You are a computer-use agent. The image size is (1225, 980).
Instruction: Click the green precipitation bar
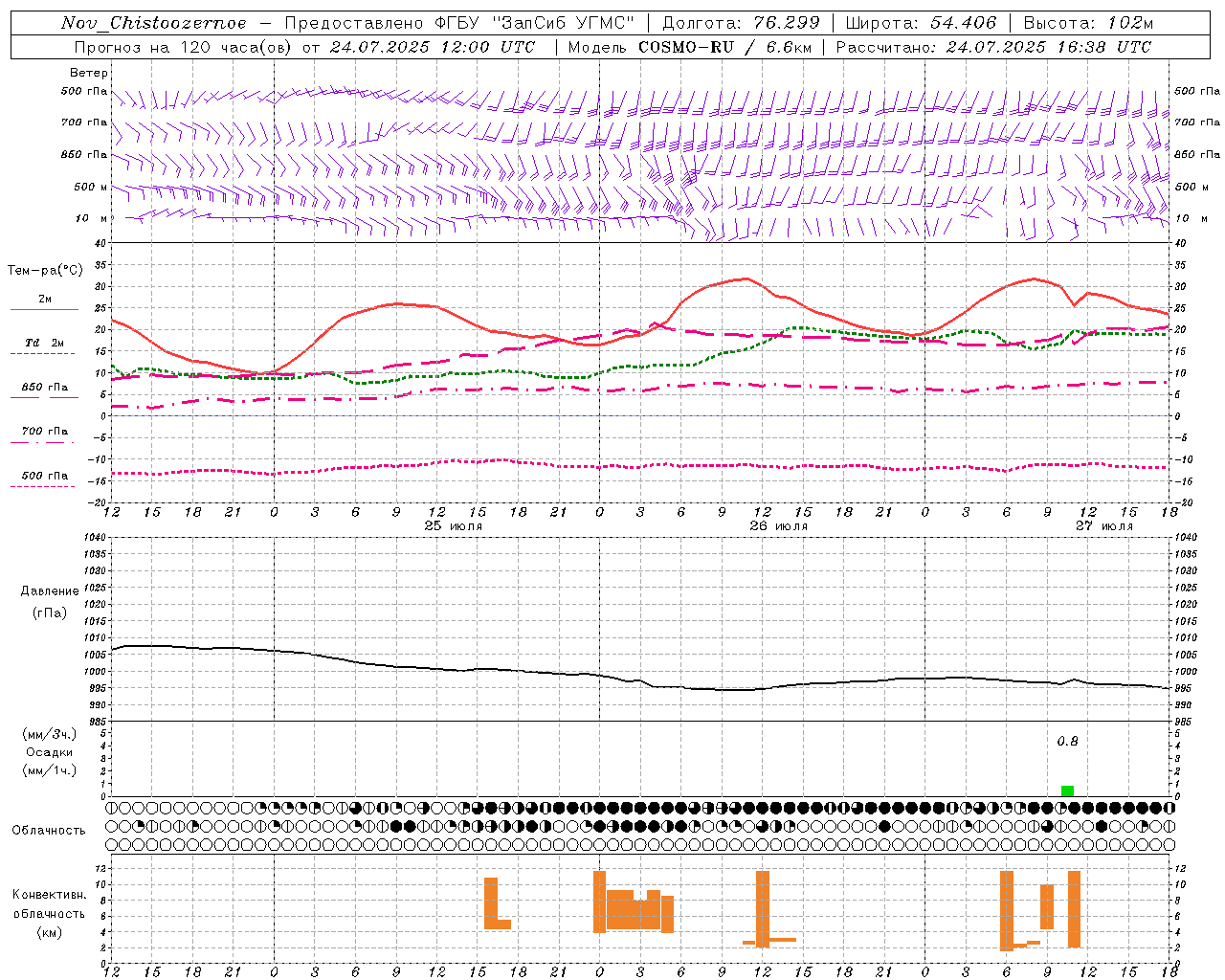(x=1068, y=791)
